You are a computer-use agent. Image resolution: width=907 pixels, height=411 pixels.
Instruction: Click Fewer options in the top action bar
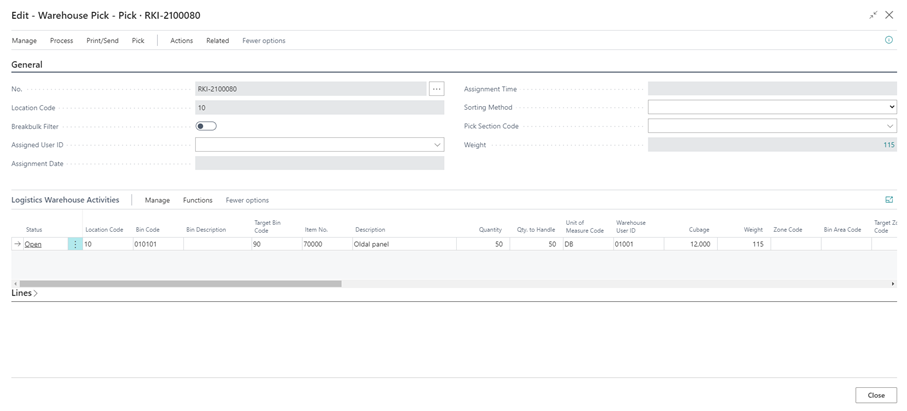pyautogui.click(x=263, y=41)
